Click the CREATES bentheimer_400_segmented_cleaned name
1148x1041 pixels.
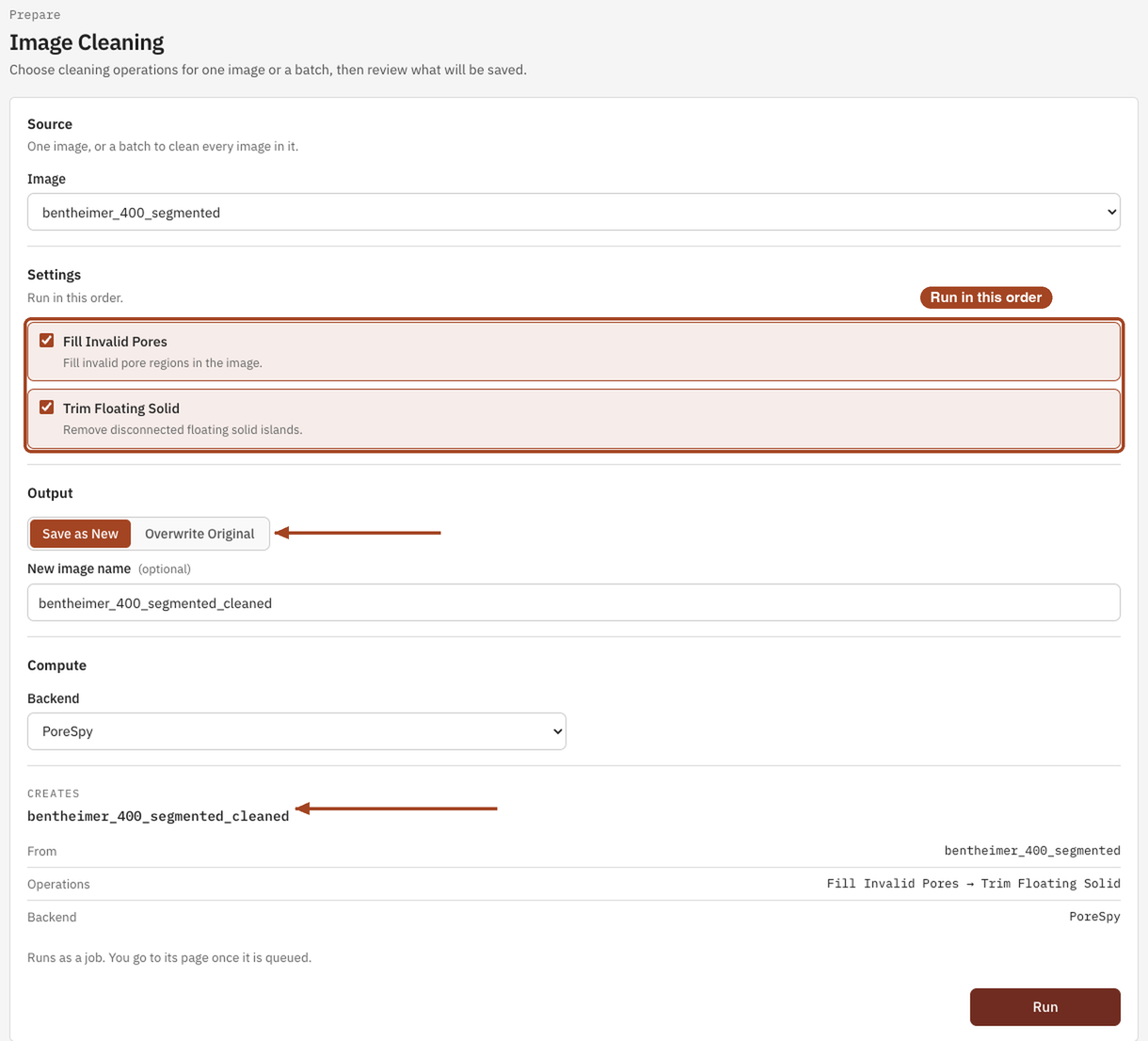[158, 816]
